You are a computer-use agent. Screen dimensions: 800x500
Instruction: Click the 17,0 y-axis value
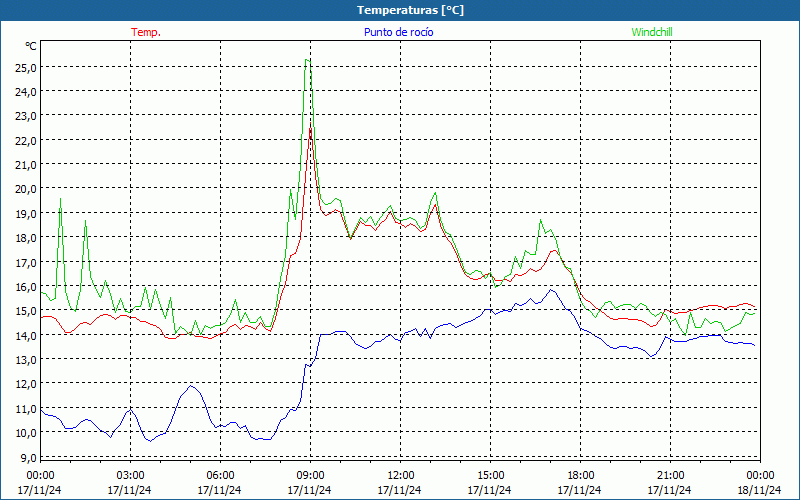pyautogui.click(x=24, y=262)
